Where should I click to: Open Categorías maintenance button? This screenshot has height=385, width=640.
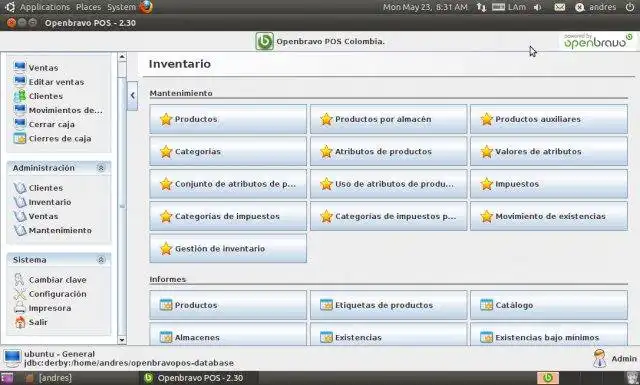(x=228, y=151)
